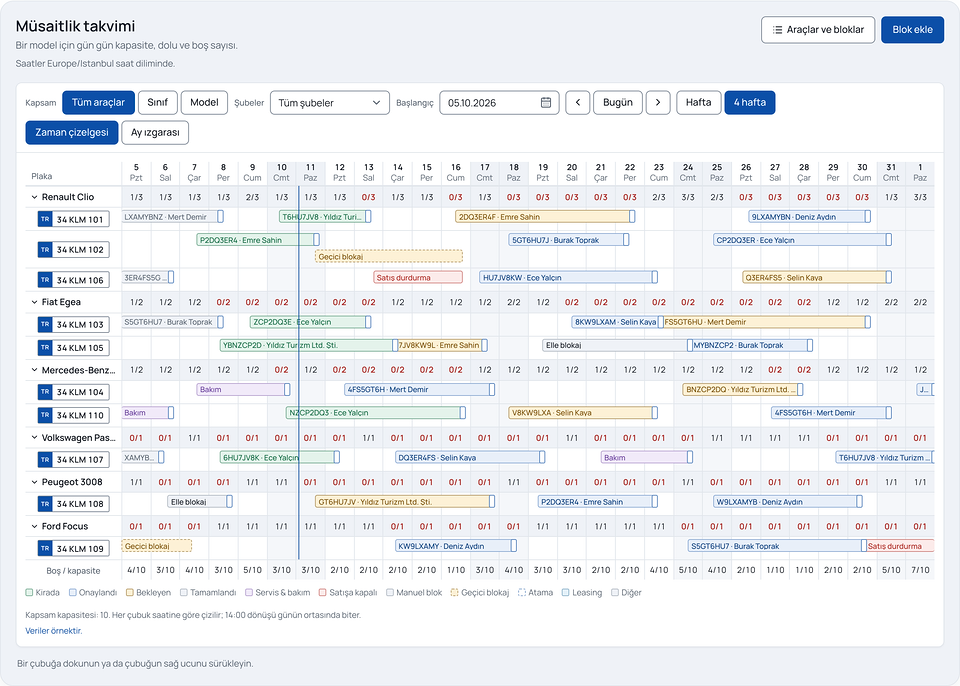Viewport: 960px width, 686px height.
Task: Open the KW9LXAMY Deniz Aydın booking bar
Action: pyautogui.click(x=456, y=546)
